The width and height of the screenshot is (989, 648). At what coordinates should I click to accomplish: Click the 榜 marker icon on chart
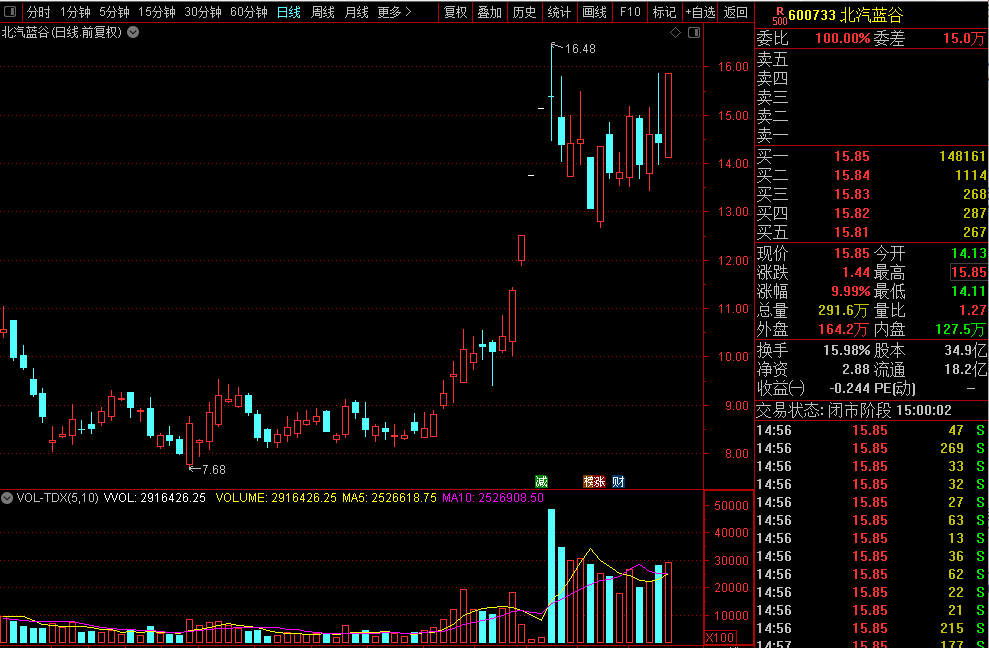(589, 482)
